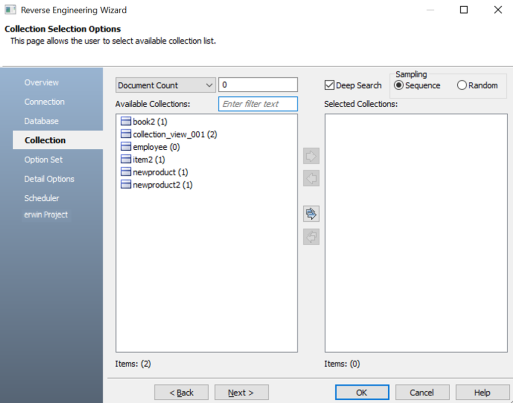This screenshot has height=403, width=513.
Task: Click the Enter filter text field
Action: (258, 104)
